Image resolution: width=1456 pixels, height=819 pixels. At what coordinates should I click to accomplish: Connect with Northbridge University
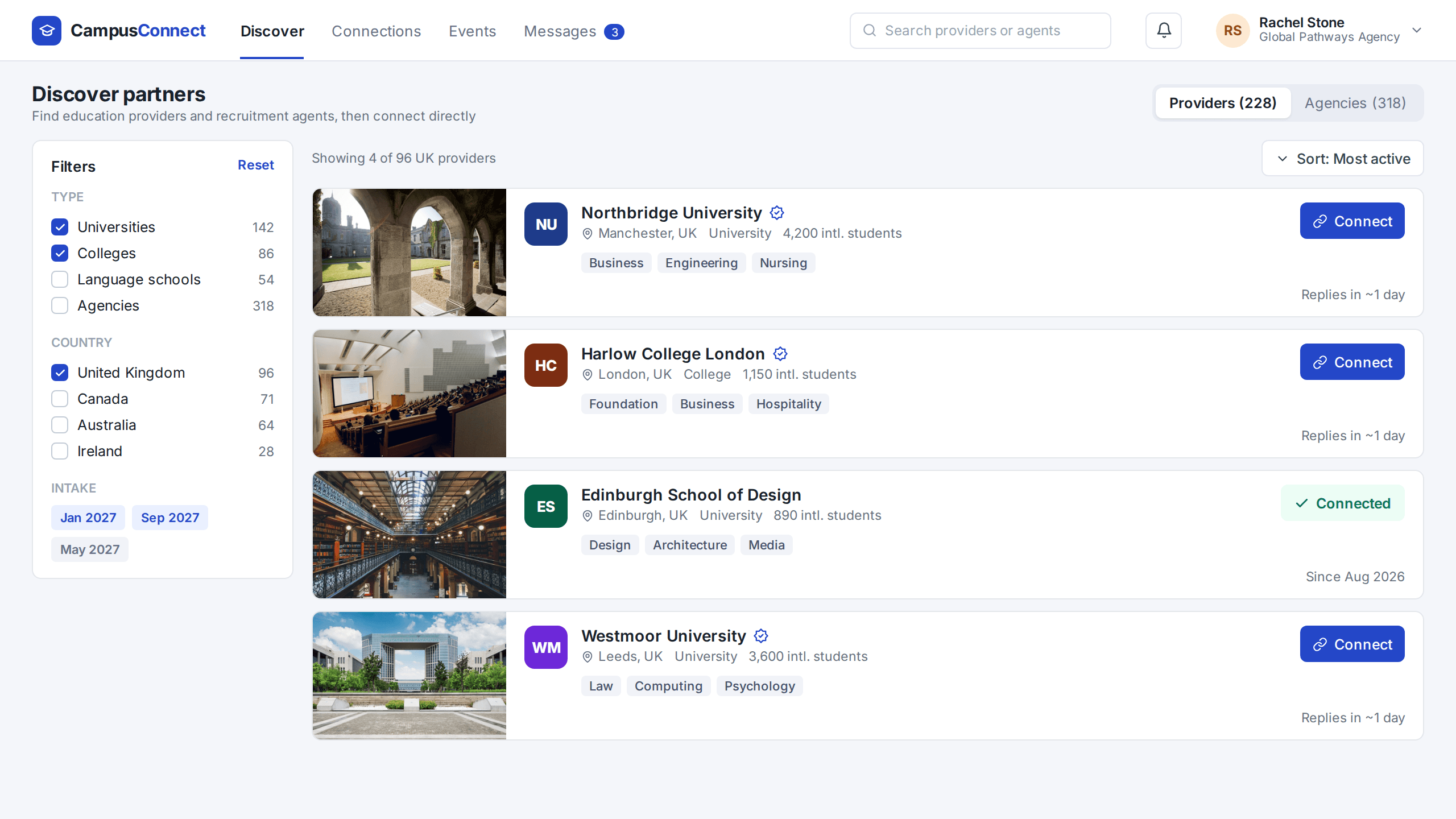click(1352, 221)
